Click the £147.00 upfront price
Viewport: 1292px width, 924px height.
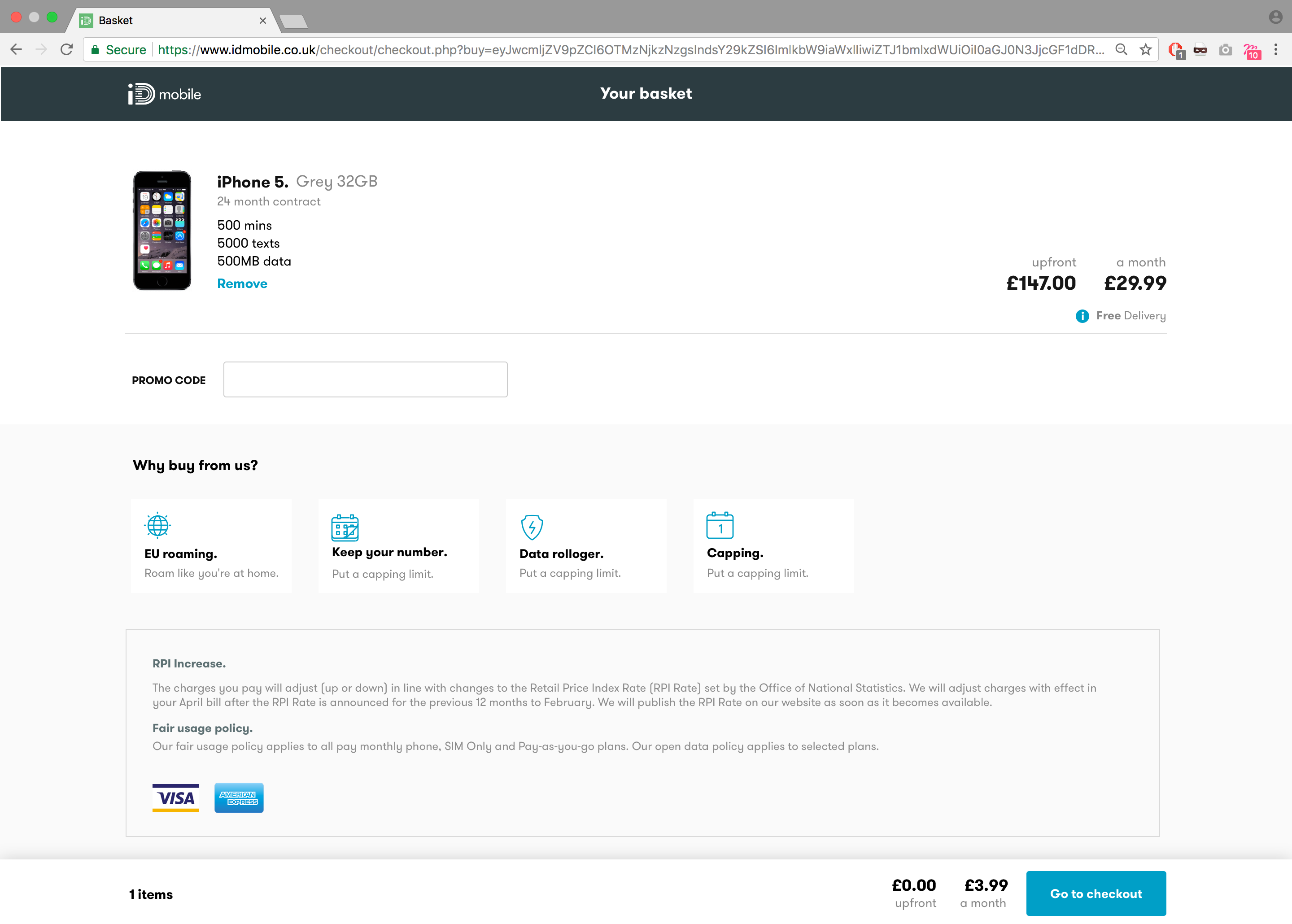click(1041, 283)
